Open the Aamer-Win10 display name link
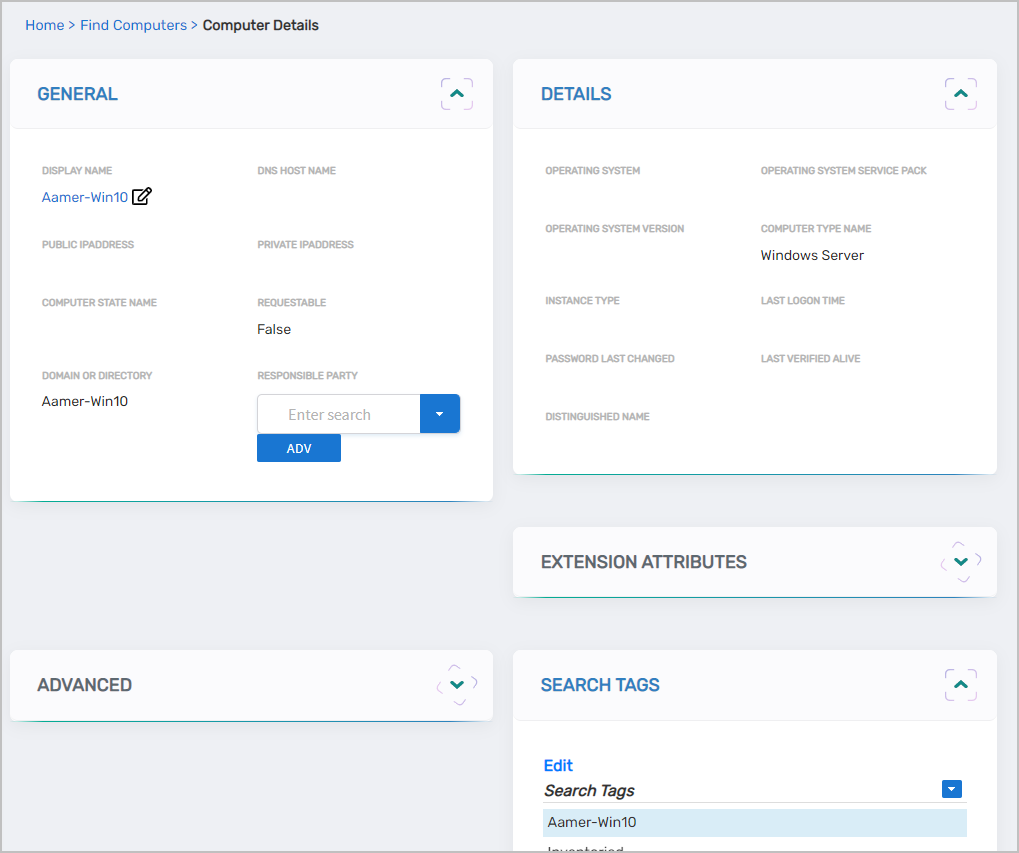The image size is (1019, 853). click(x=85, y=197)
